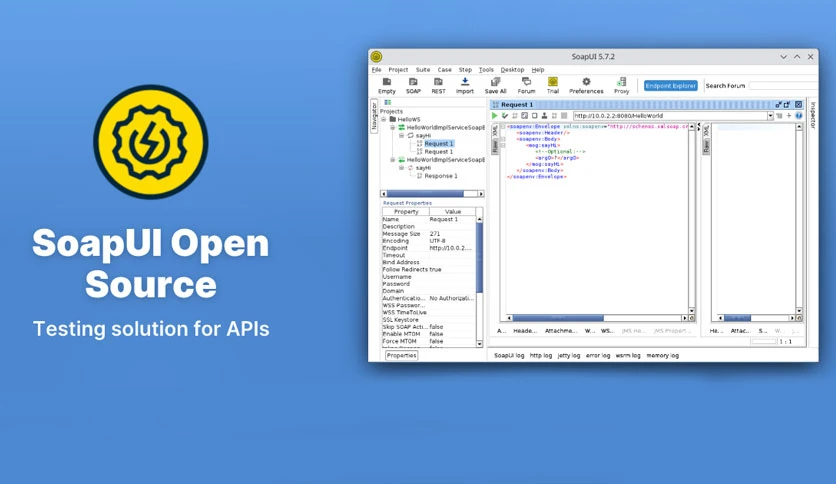The width and height of the screenshot is (836, 484).
Task: Click the green interface icon of first HelloWorldImplServiceSoapB
Action: pos(401,127)
